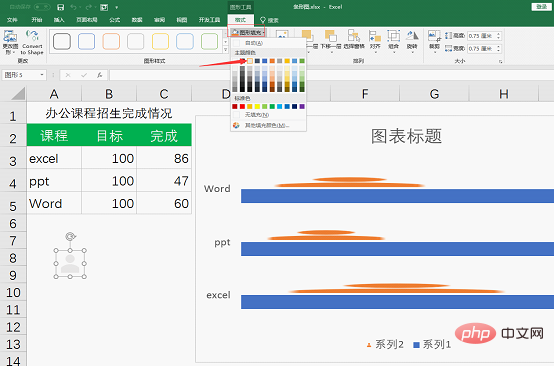Open the Customize Quick Access Toolbar arrow
554x366 pixels.
point(116,7)
